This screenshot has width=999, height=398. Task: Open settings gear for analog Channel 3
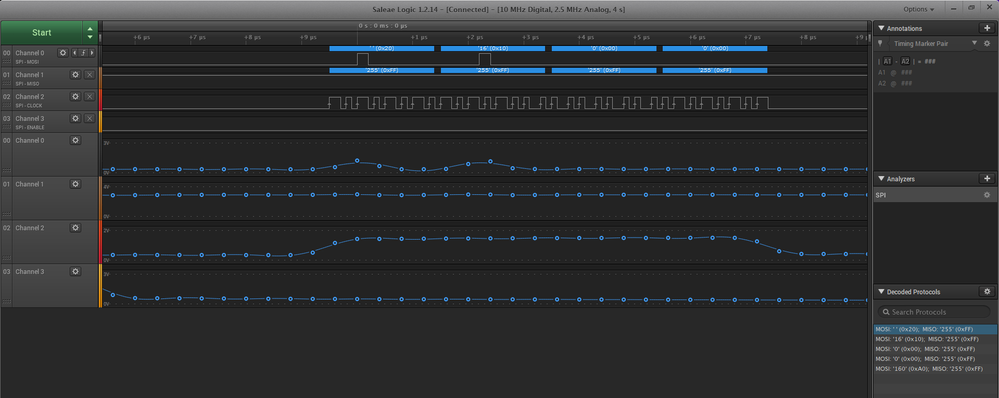(x=75, y=271)
